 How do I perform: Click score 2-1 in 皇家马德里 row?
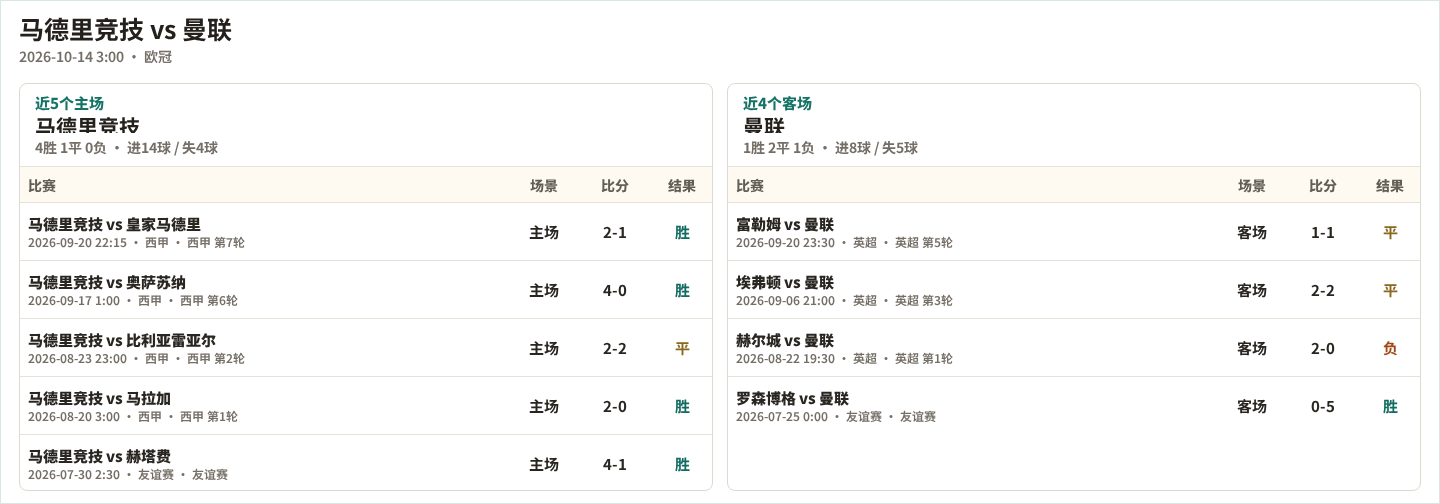pyautogui.click(x=615, y=232)
